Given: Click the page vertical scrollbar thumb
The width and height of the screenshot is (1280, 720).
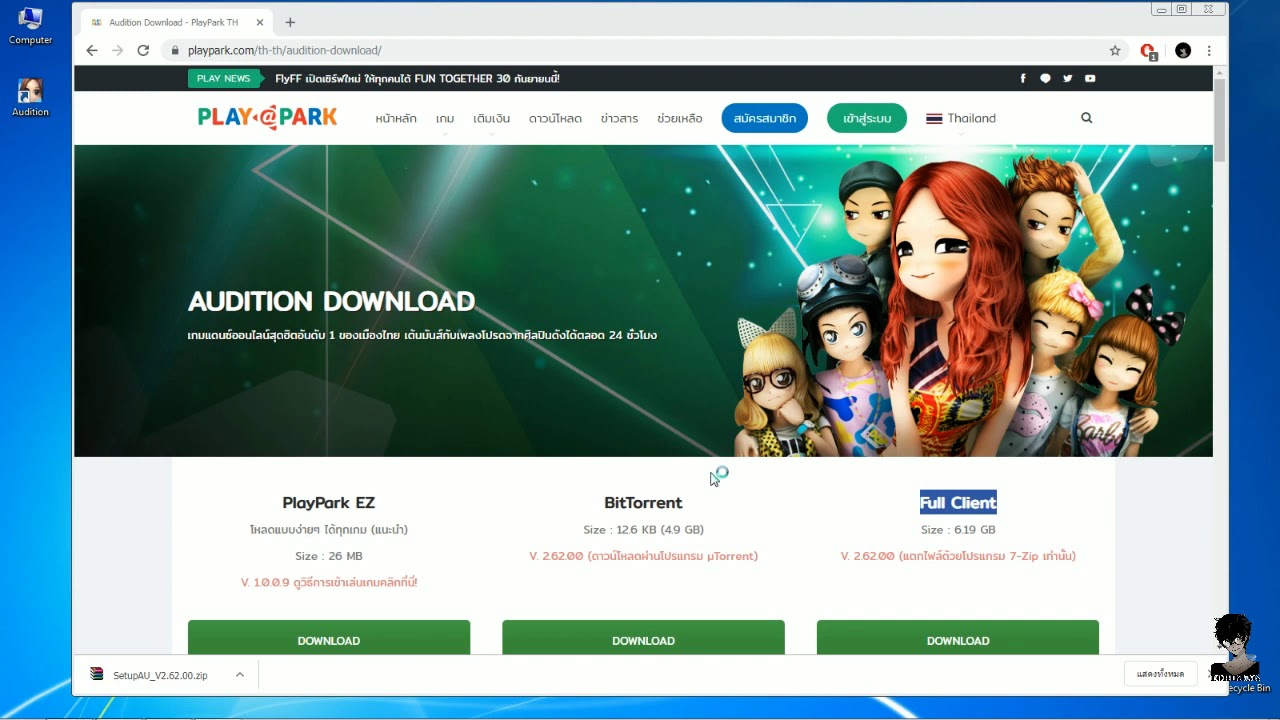Looking at the screenshot, I should [x=1219, y=120].
